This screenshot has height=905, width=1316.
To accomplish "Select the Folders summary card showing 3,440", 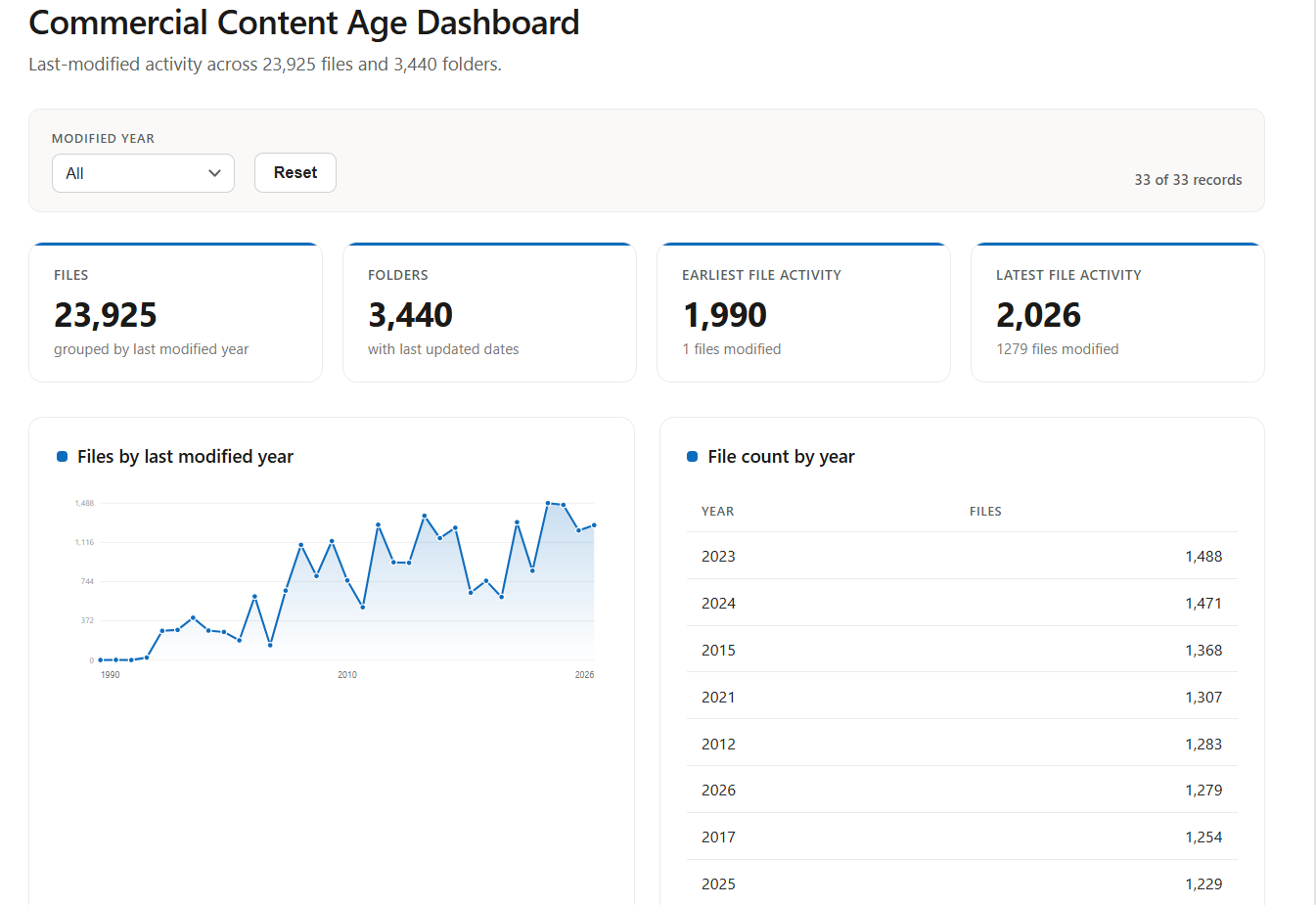I will 489,312.
